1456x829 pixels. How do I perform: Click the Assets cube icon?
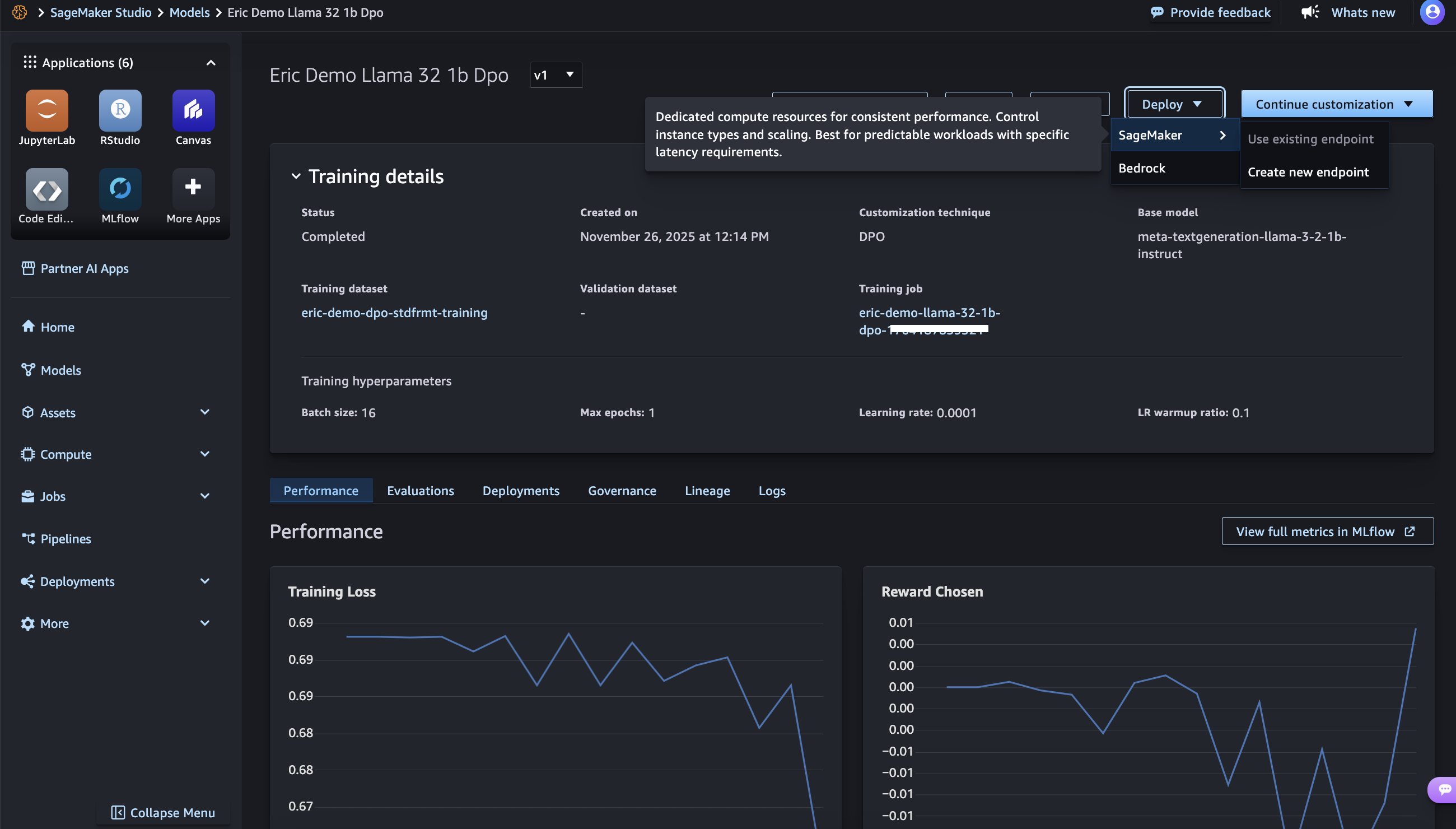click(28, 412)
